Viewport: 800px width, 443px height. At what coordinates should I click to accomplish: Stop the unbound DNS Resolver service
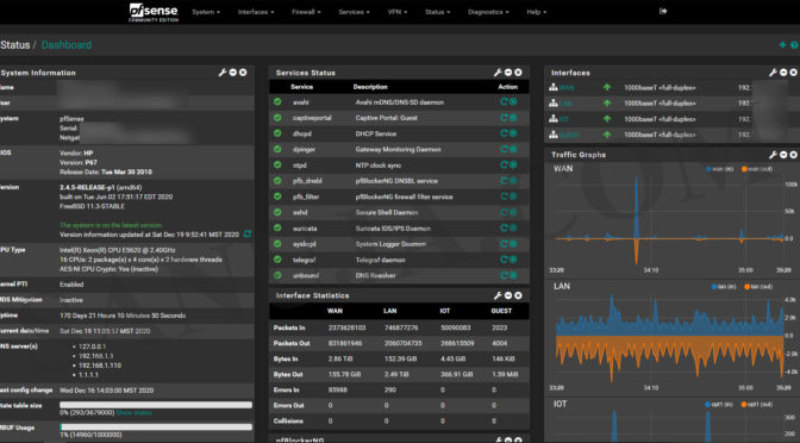pos(513,276)
